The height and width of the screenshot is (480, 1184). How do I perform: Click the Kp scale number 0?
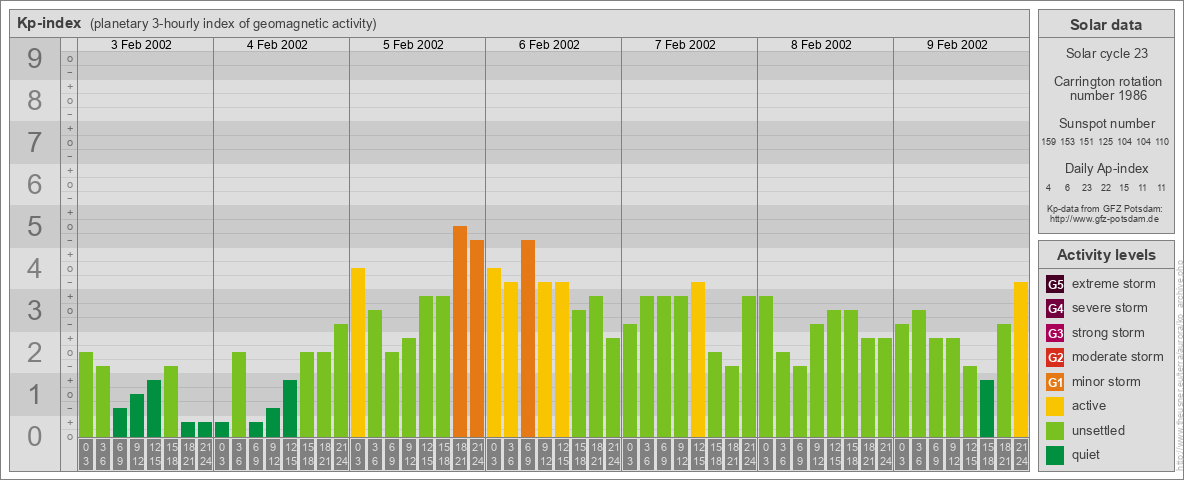tap(35, 436)
